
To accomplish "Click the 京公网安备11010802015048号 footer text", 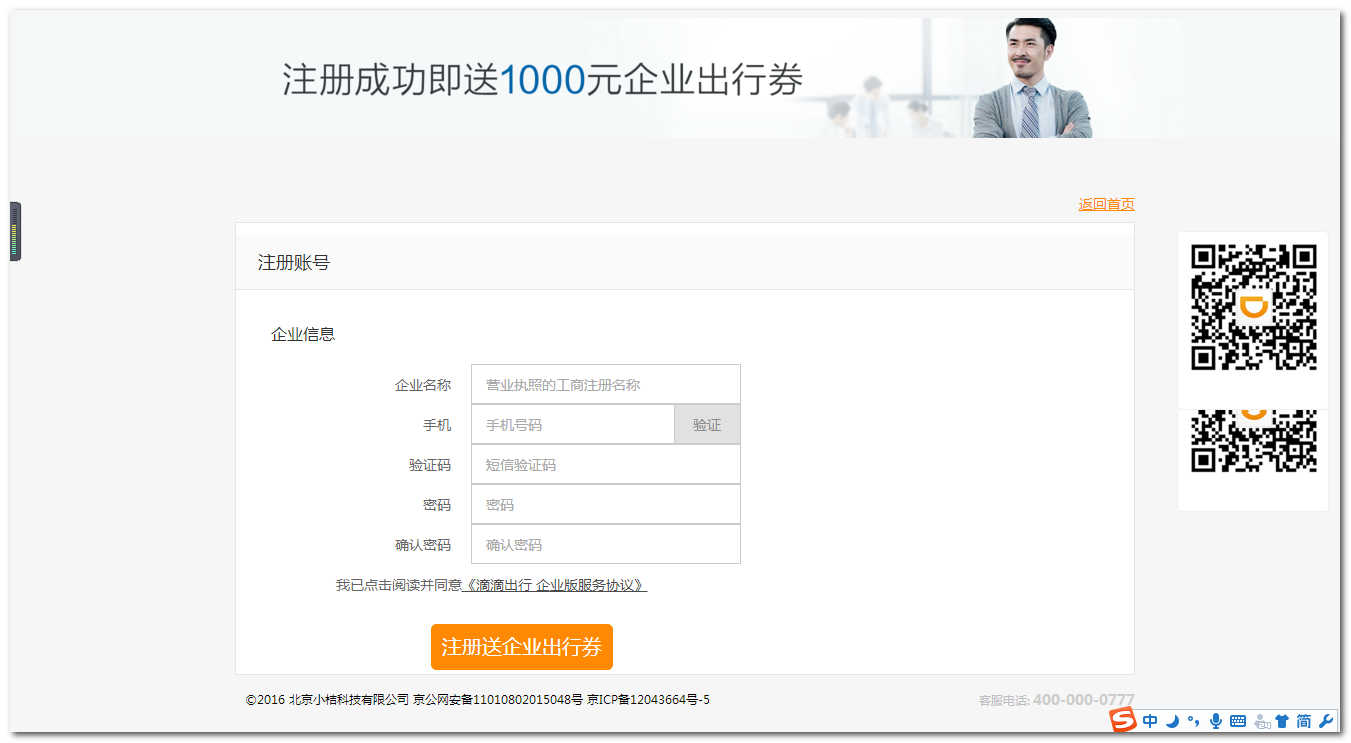I will click(x=498, y=700).
